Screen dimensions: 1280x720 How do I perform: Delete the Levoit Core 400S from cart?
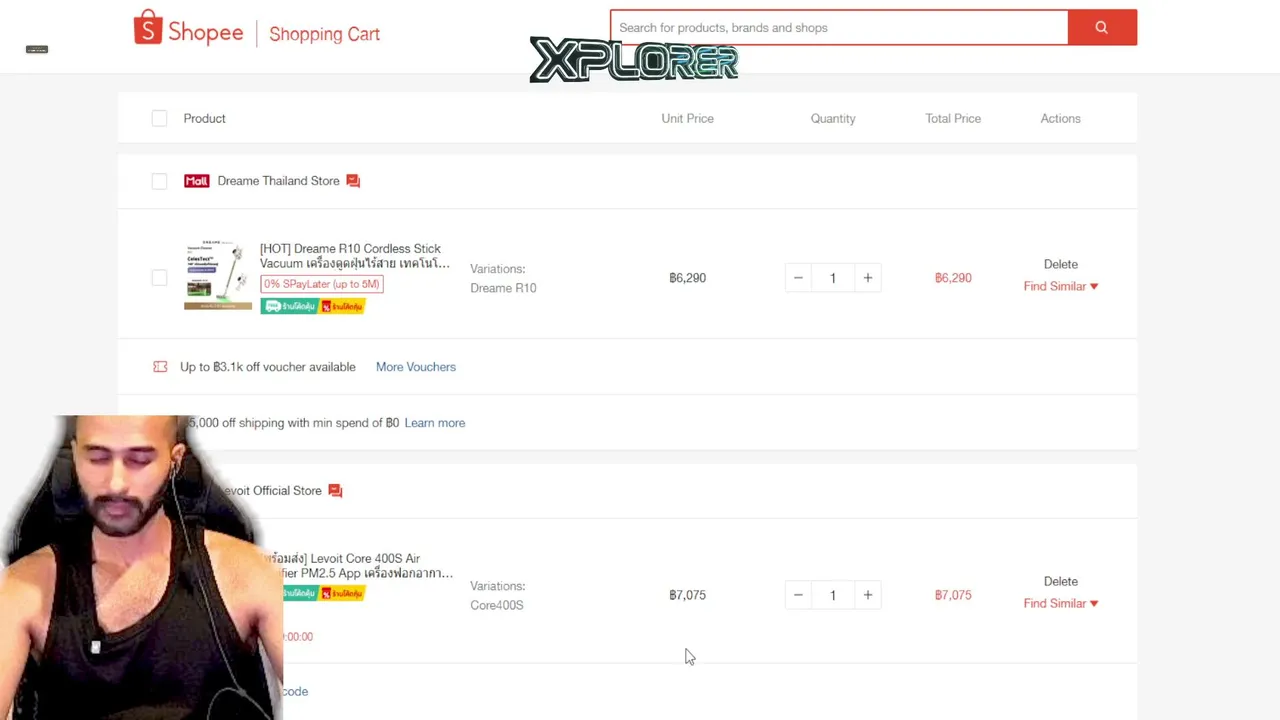pyautogui.click(x=1061, y=581)
